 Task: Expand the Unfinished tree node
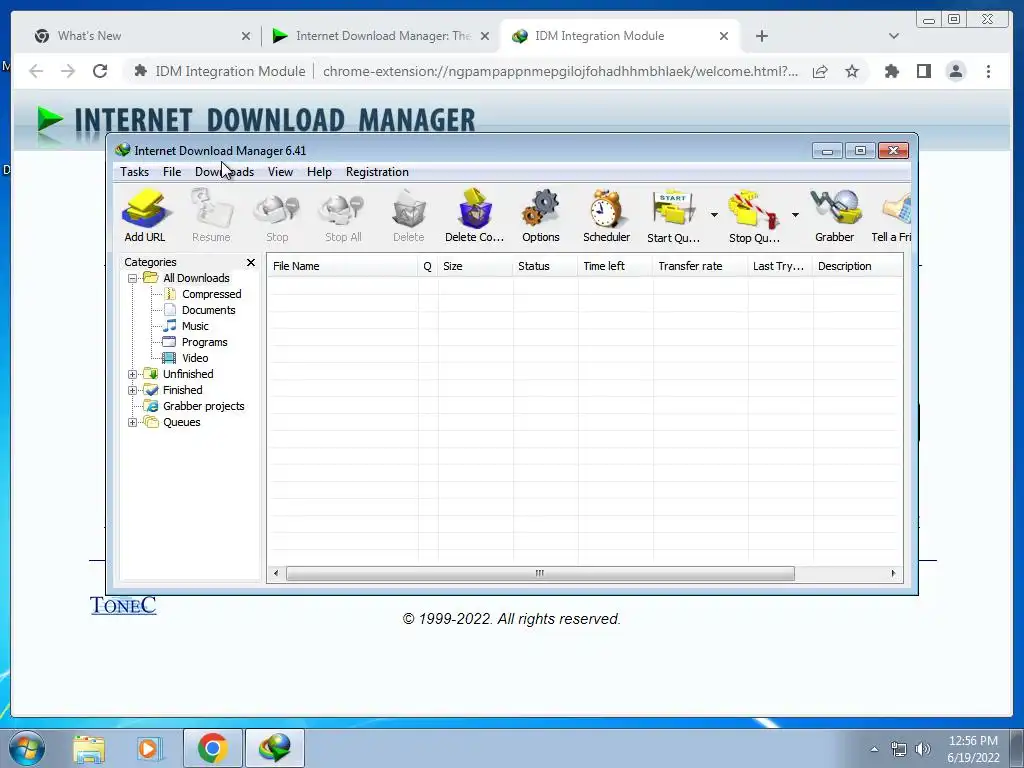133,374
